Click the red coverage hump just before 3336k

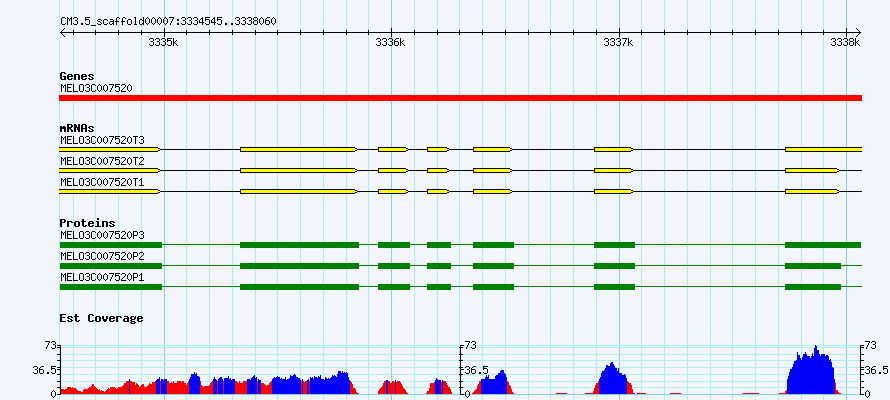[x=393, y=388]
